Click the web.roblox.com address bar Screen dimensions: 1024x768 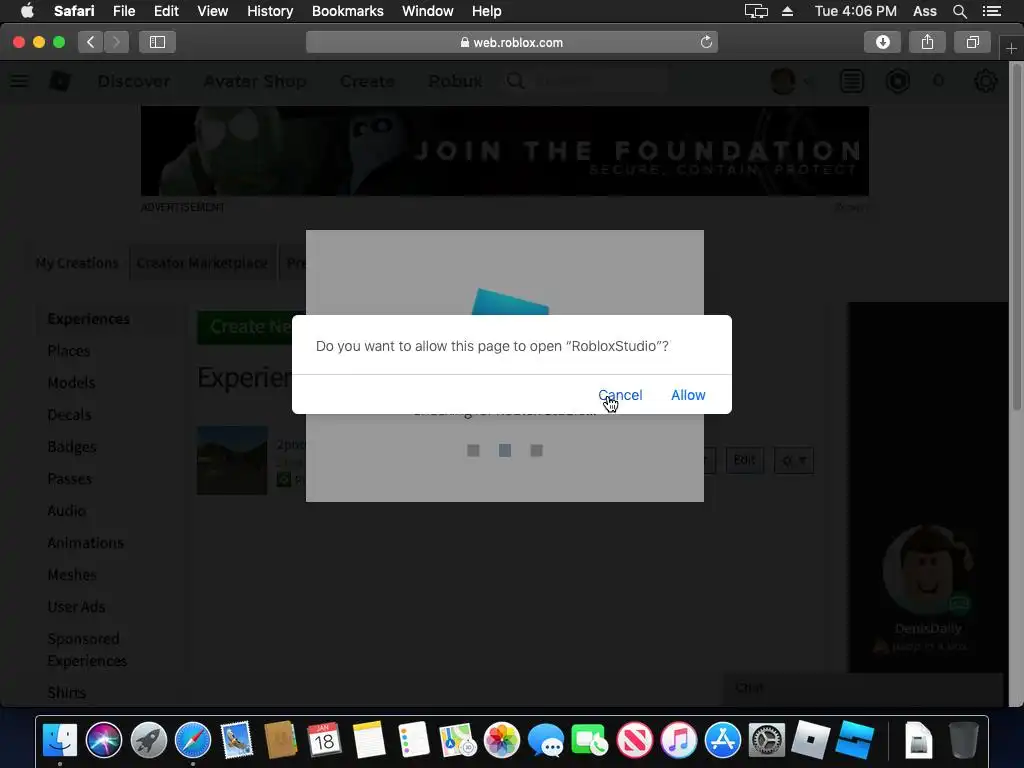coord(511,42)
